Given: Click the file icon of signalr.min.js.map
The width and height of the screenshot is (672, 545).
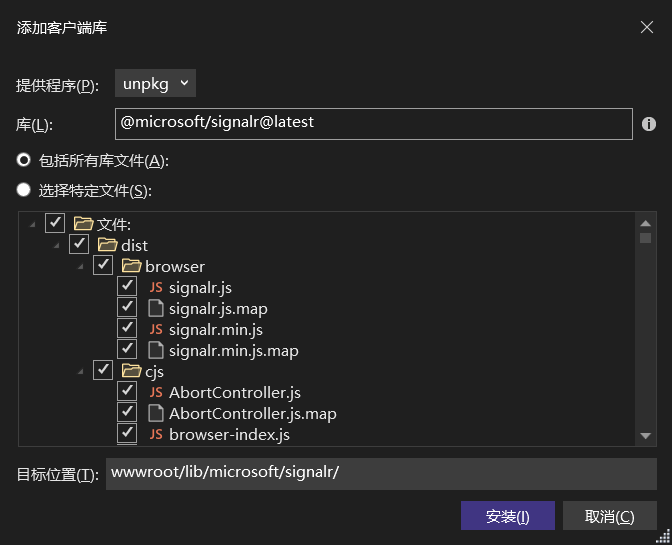Looking at the screenshot, I should 156,350.
